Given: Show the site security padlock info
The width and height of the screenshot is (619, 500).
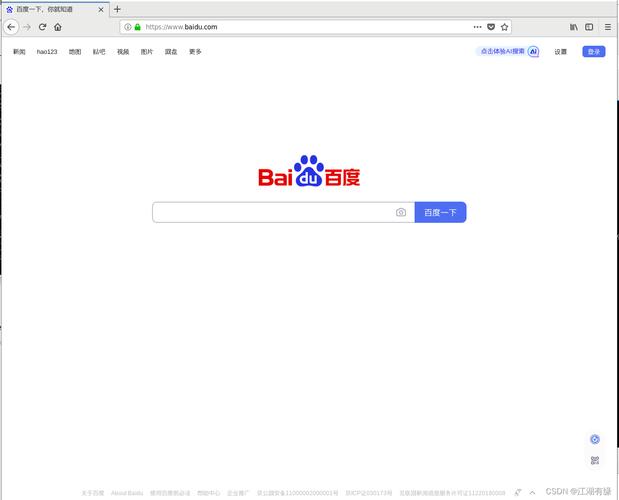Looking at the screenshot, I should click(x=137, y=27).
